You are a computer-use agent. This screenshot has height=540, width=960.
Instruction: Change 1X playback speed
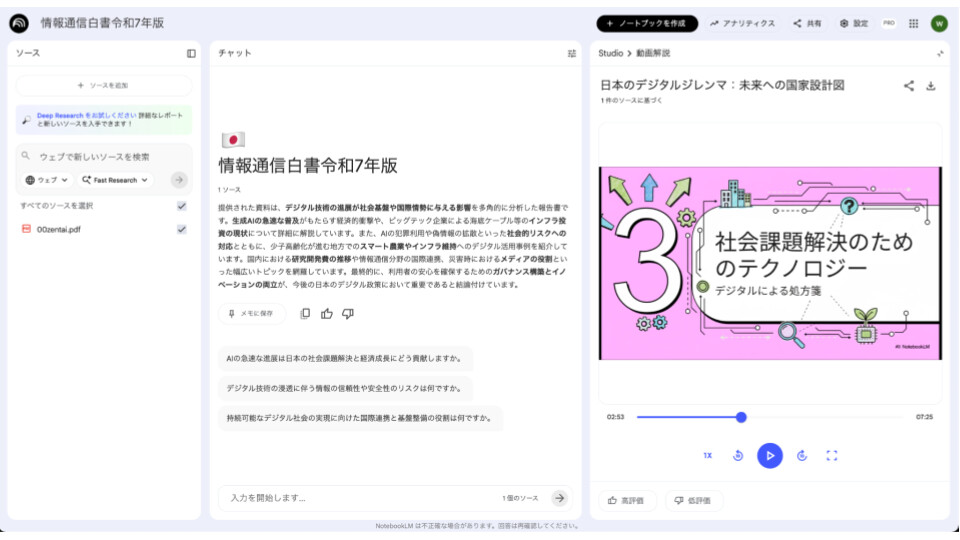pyautogui.click(x=707, y=456)
